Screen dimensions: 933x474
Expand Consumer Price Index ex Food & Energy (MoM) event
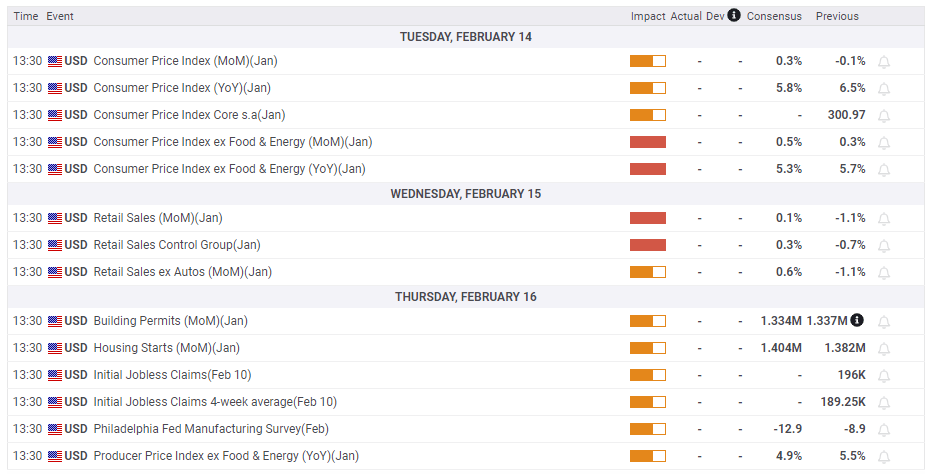click(232, 142)
